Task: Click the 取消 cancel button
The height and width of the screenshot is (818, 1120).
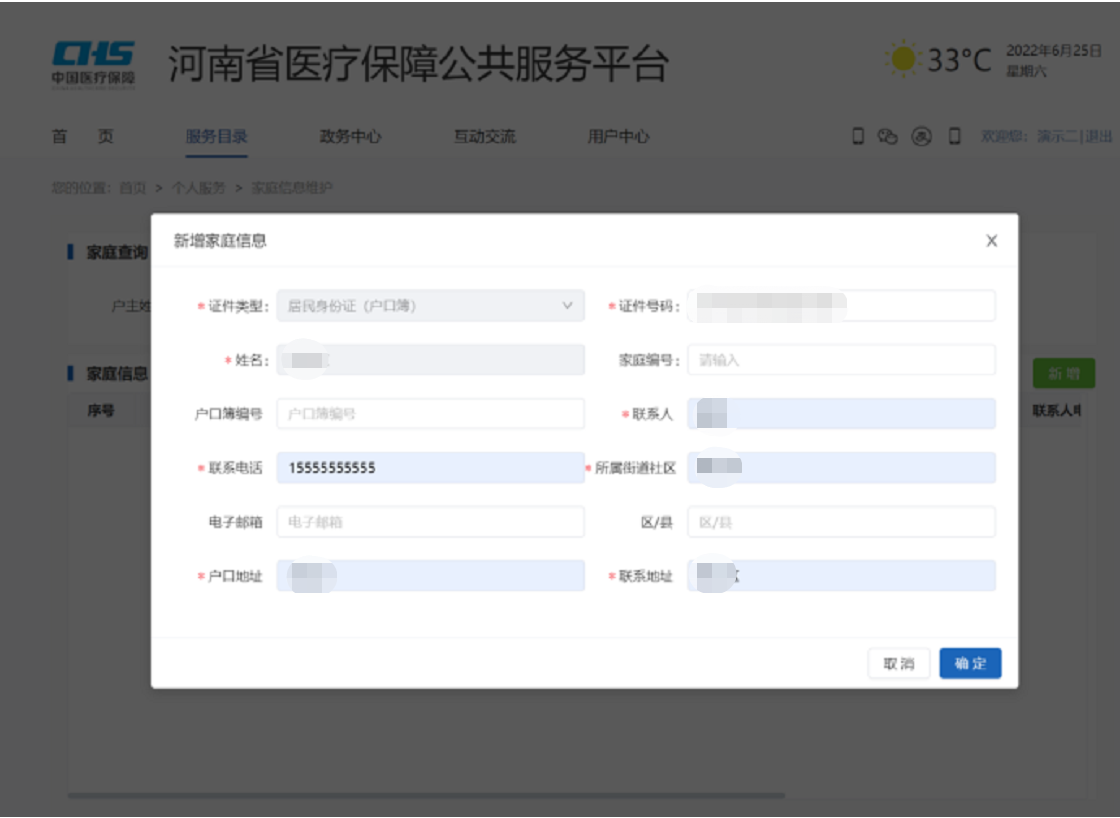Action: pyautogui.click(x=898, y=663)
